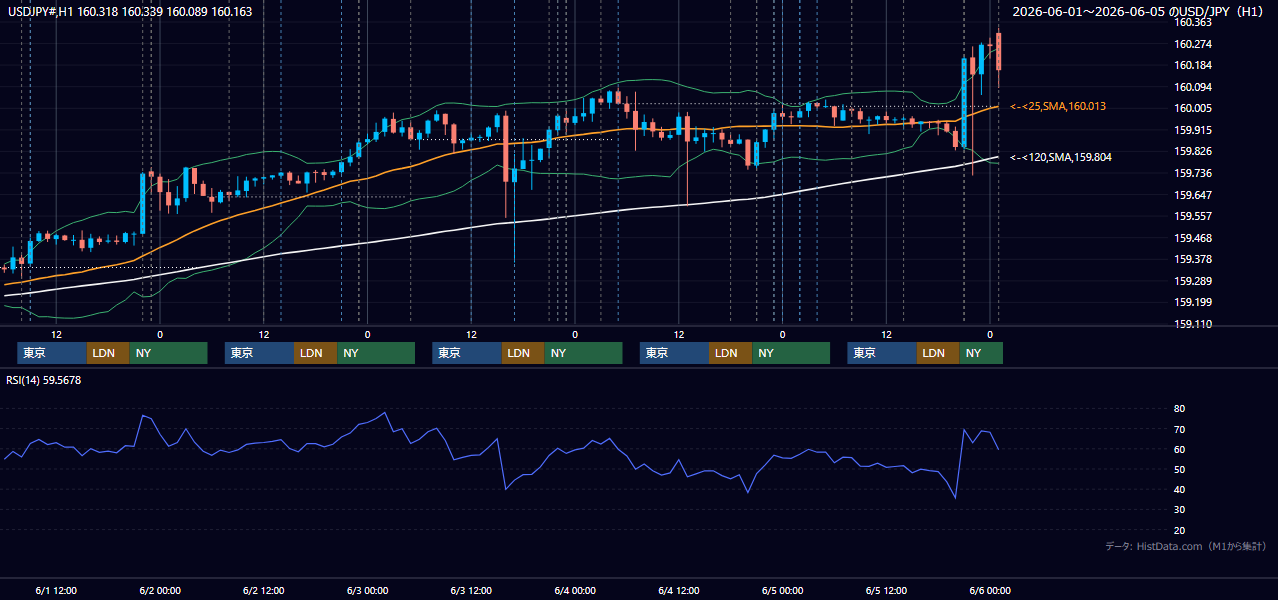Select the last NY session box
Image resolution: width=1278 pixels, height=600 pixels.
tap(981, 353)
